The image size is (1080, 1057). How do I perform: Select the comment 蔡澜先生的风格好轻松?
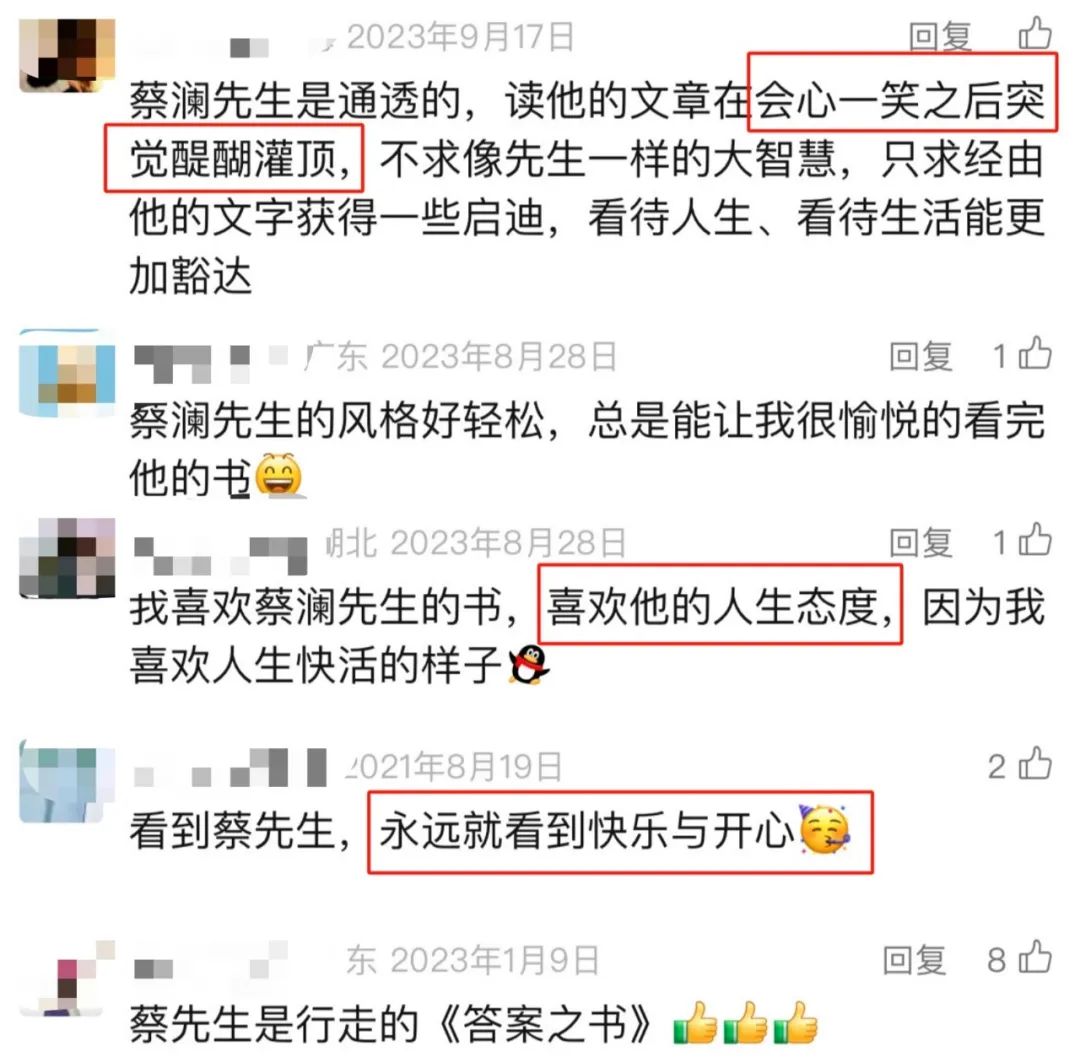[586, 449]
